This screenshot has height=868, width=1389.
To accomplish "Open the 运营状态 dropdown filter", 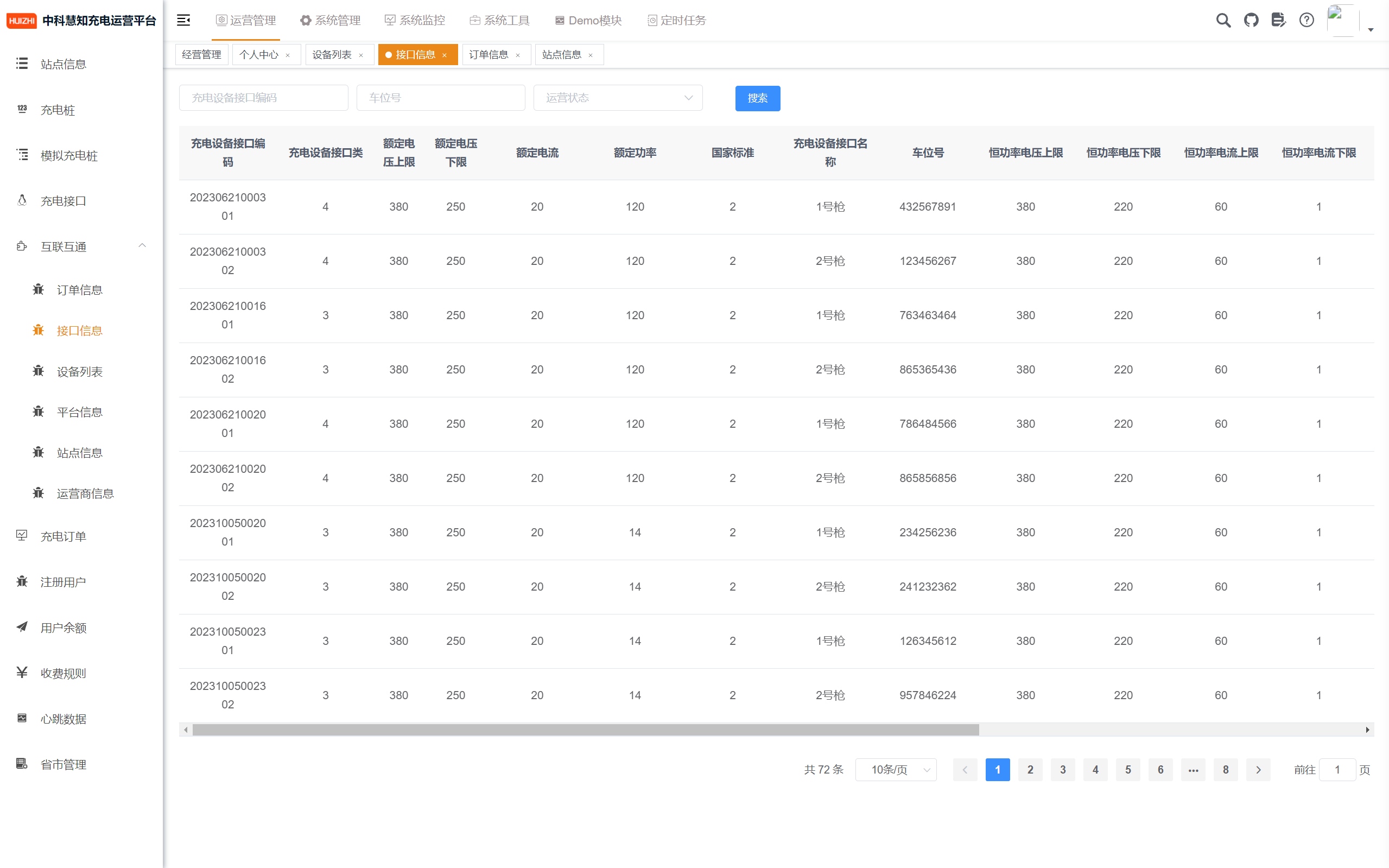I will pyautogui.click(x=618, y=98).
